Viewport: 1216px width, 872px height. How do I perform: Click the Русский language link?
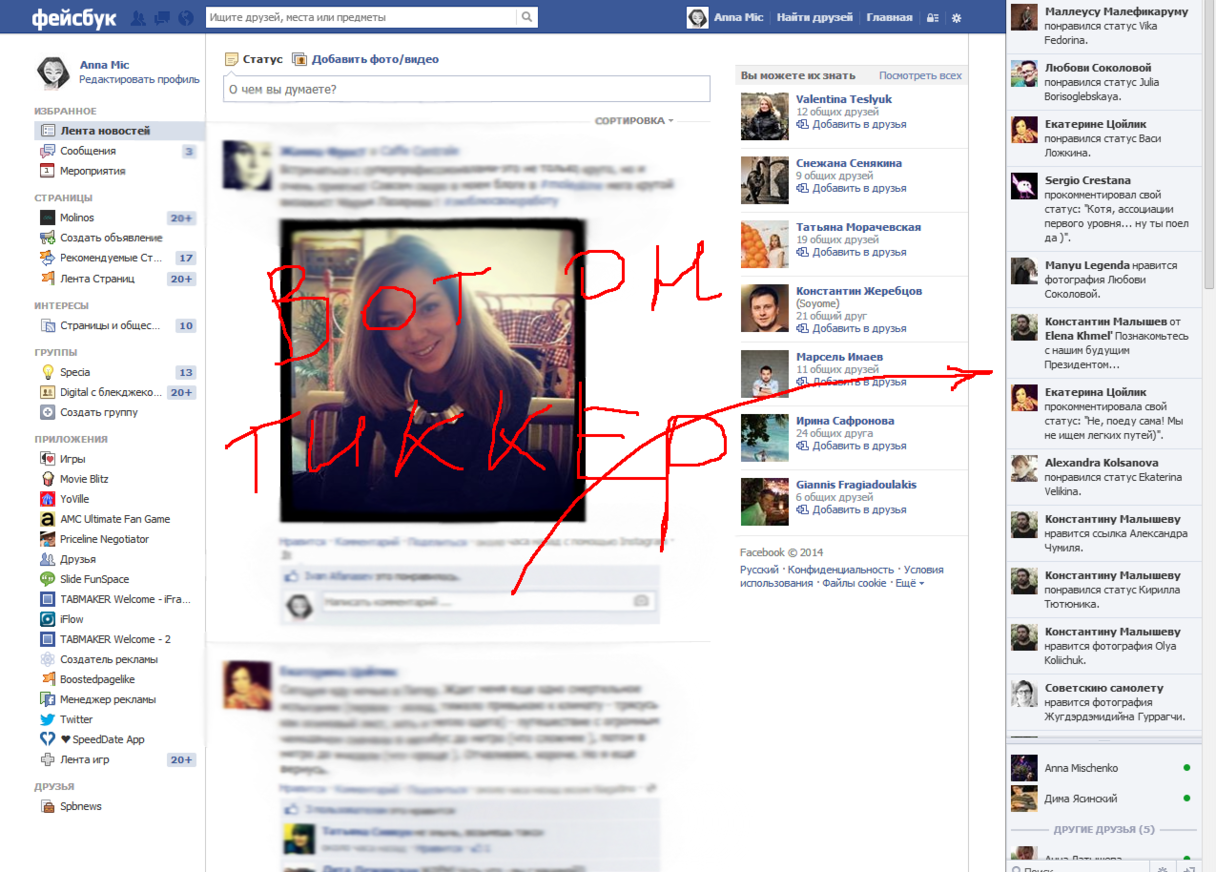[x=759, y=570]
